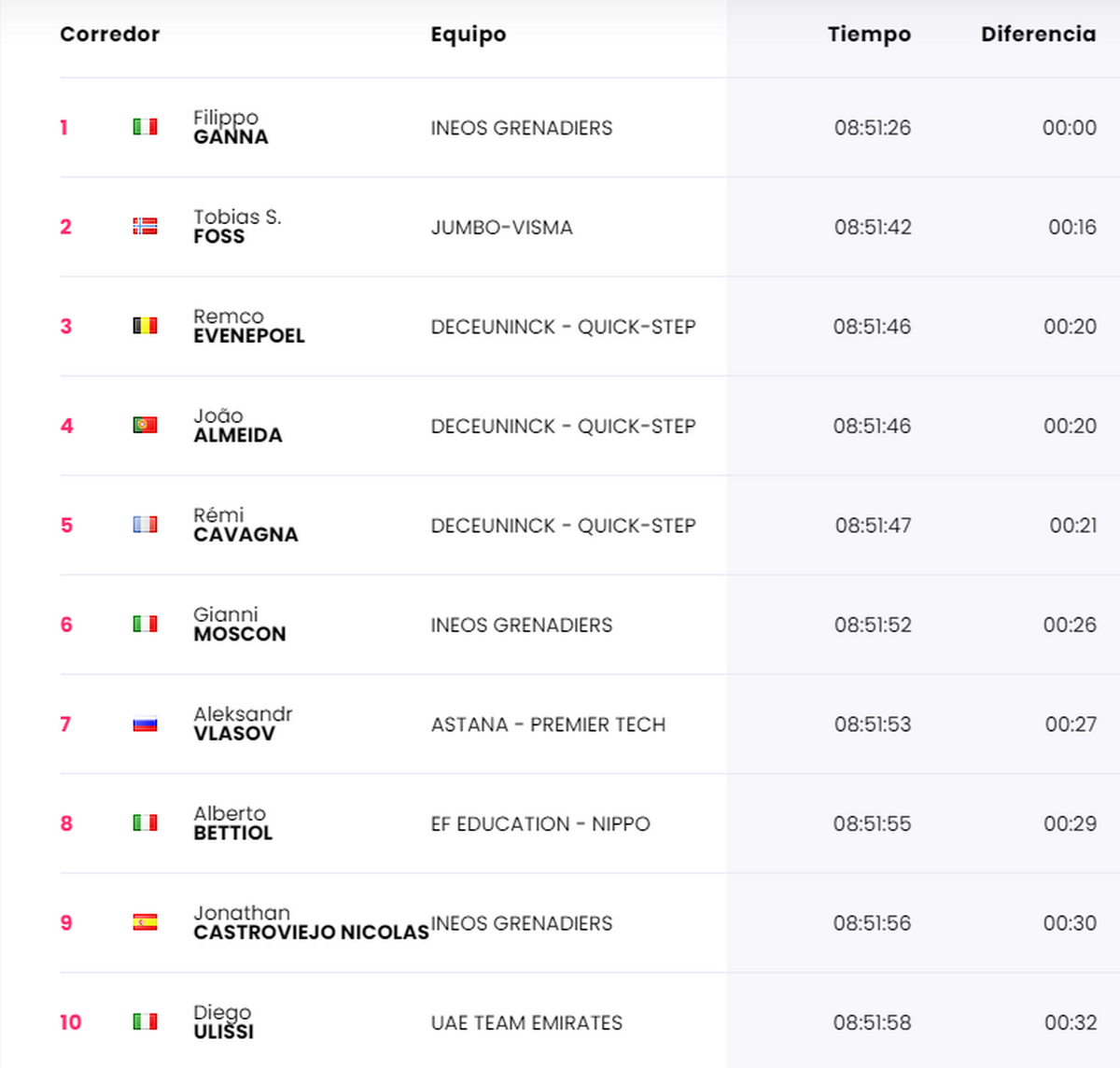Click the French flag beside Rémi Cavagna

click(x=145, y=525)
